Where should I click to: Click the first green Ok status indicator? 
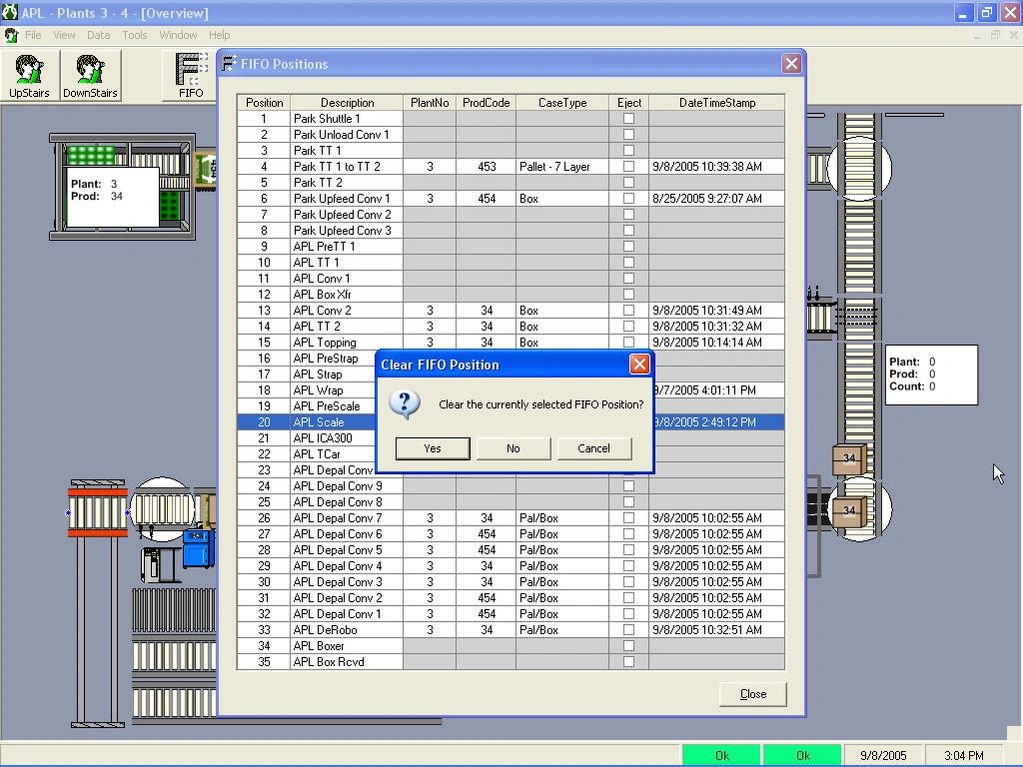(x=721, y=755)
